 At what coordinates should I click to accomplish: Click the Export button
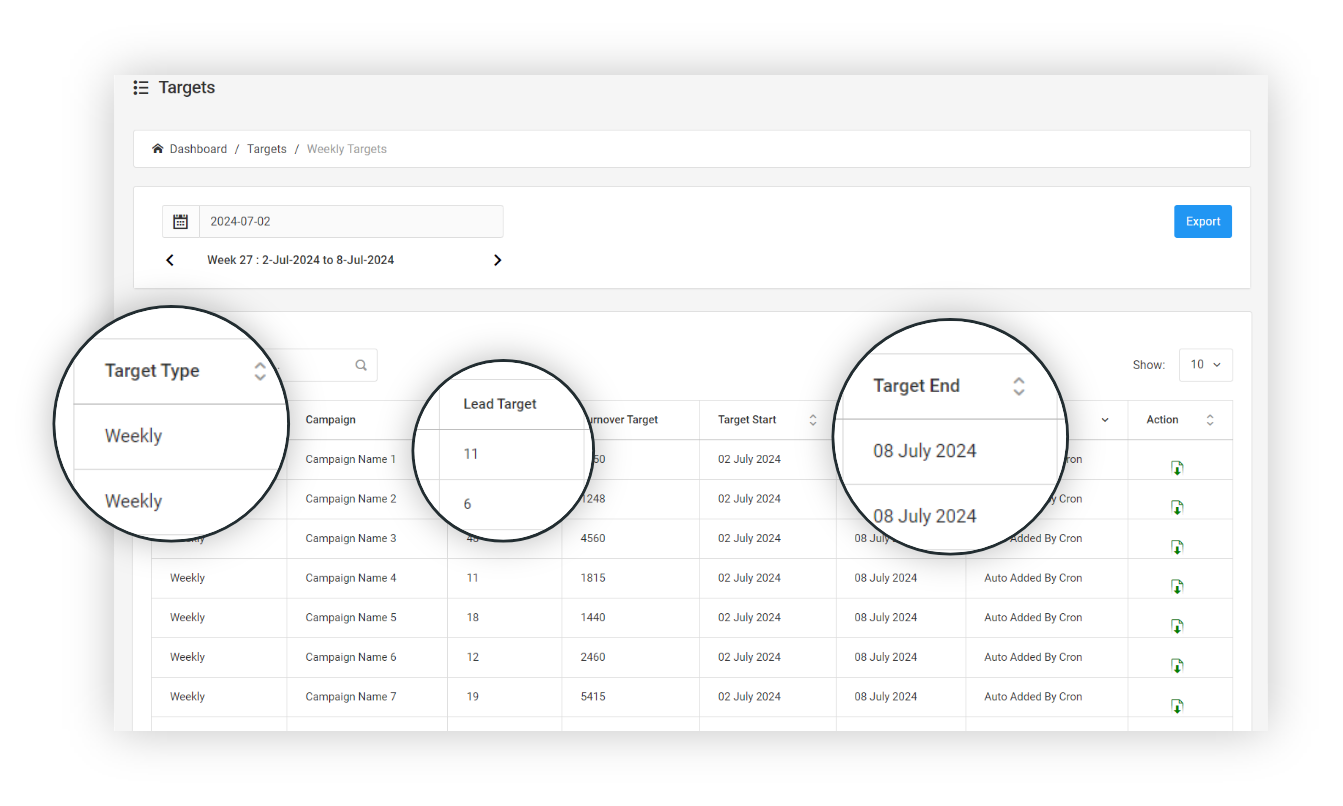click(1202, 222)
